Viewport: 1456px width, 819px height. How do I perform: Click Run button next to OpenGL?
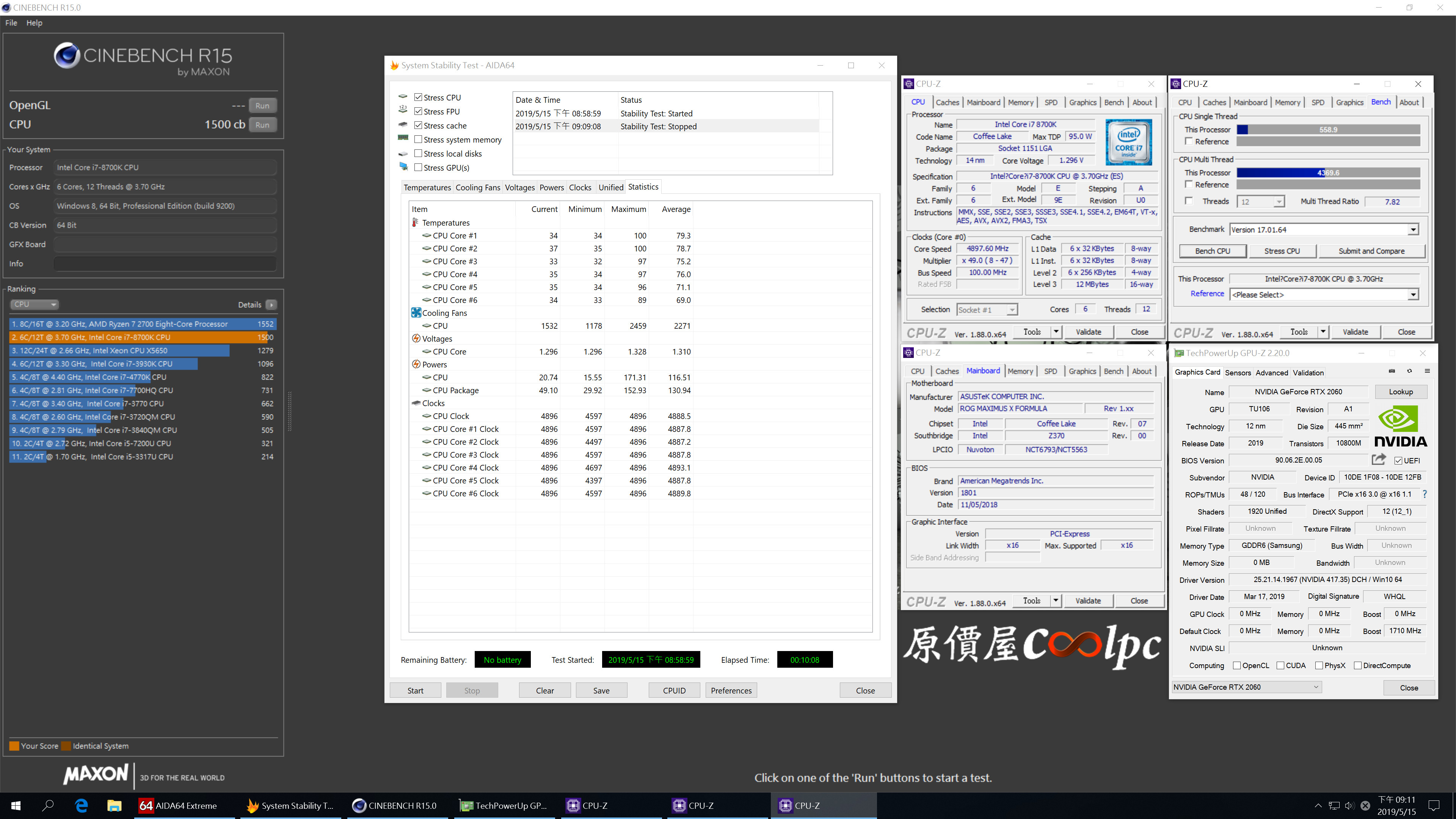pyautogui.click(x=262, y=106)
